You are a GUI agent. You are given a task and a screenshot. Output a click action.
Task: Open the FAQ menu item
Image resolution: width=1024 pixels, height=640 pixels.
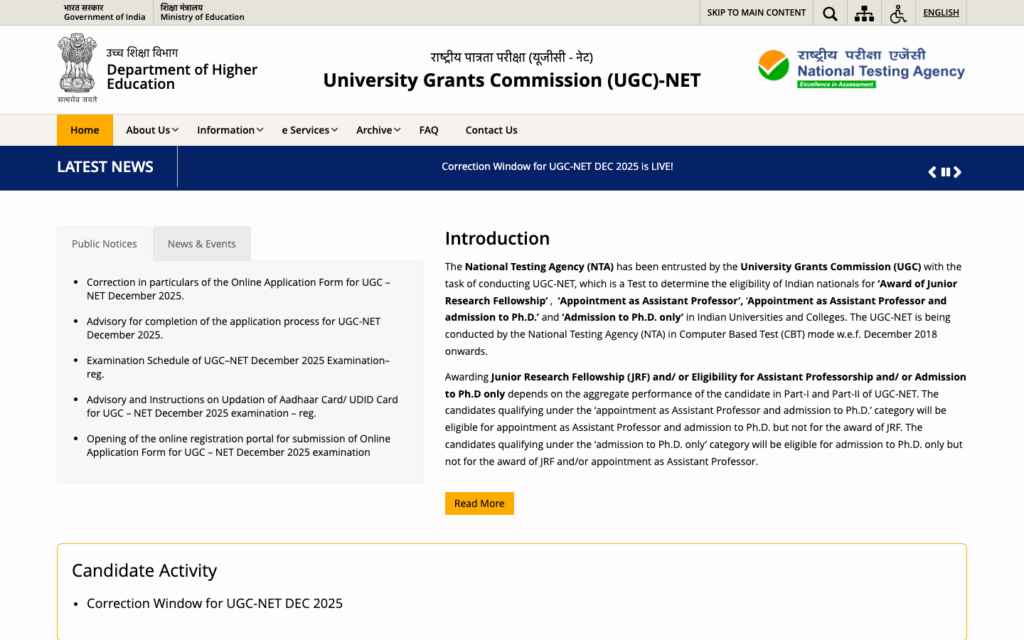pos(428,129)
